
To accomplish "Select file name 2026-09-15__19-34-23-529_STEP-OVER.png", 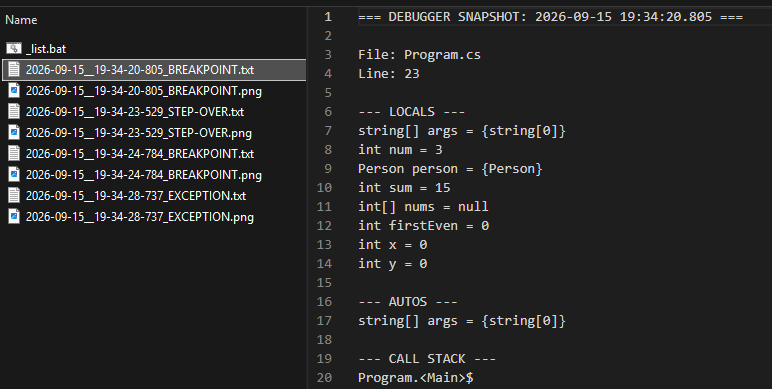I will tap(139, 133).
